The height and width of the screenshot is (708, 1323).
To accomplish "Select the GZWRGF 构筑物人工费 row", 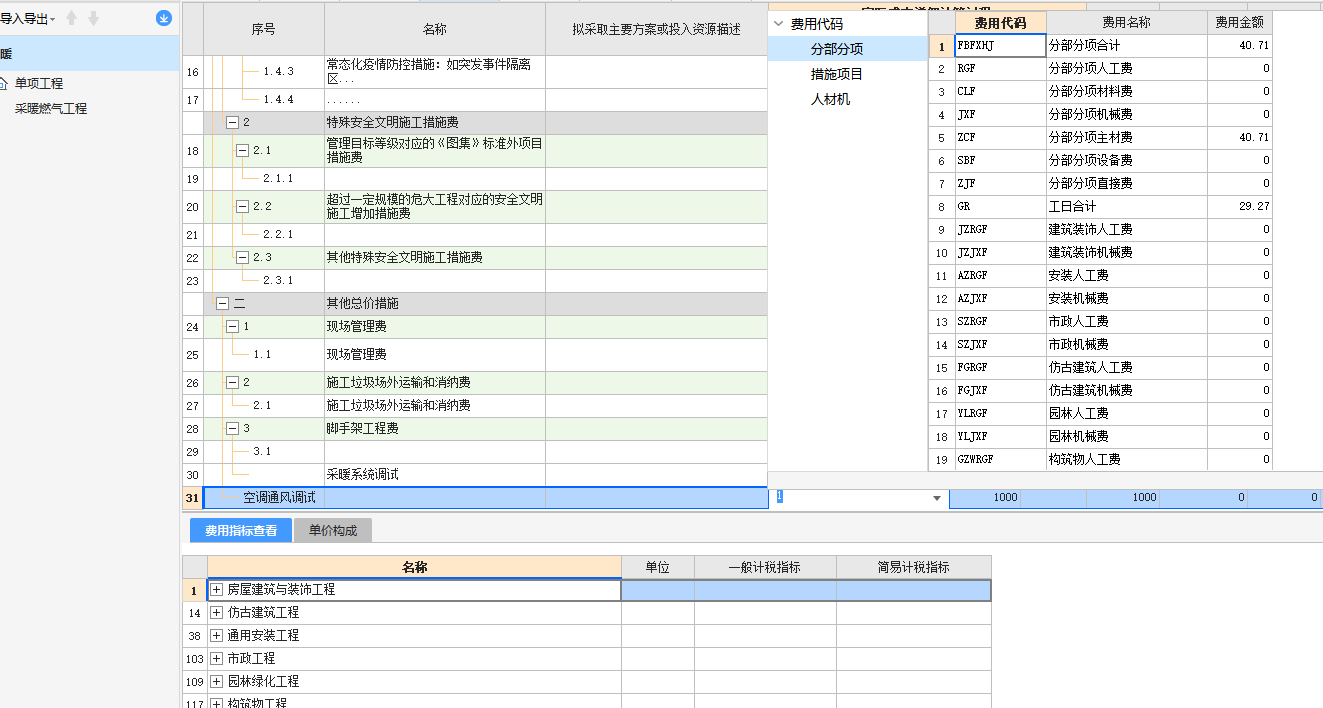I will (1100, 460).
